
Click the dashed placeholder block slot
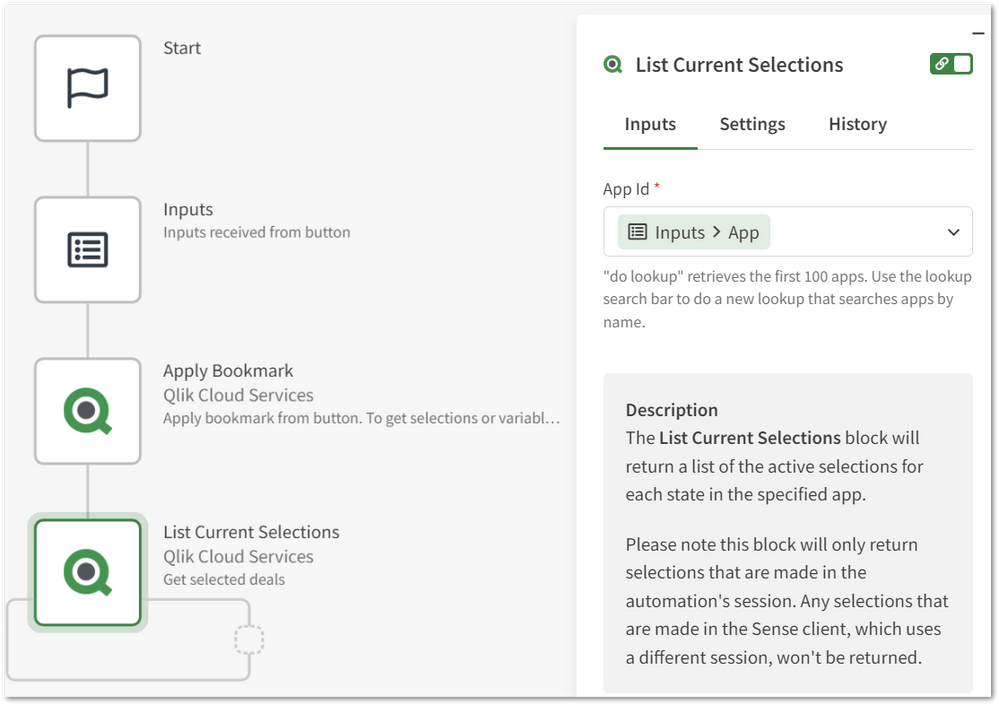coord(247,639)
